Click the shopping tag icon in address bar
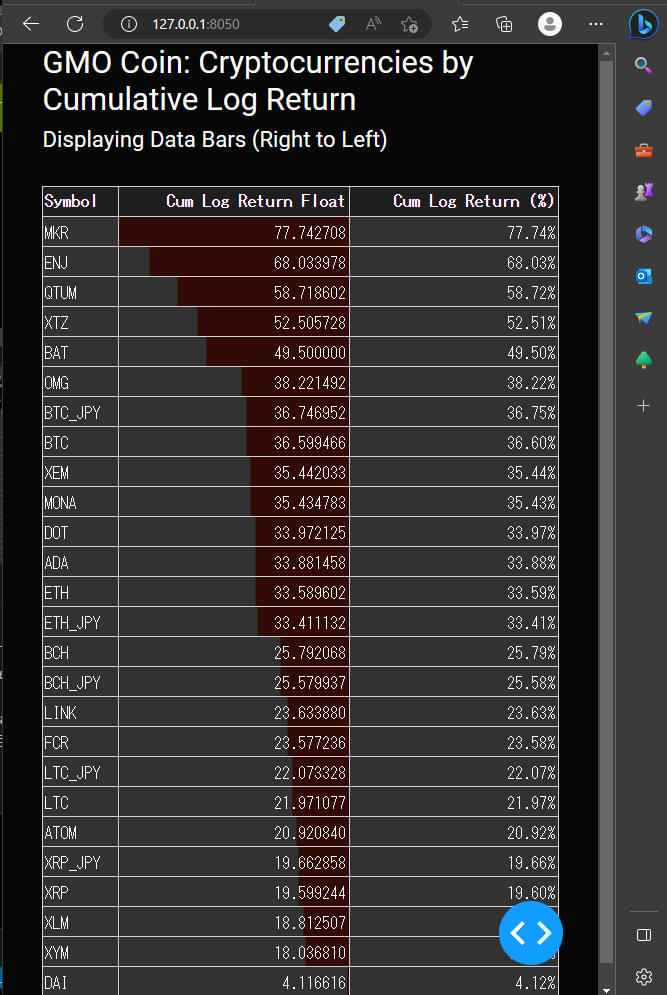Screen dimensions: 667x995 point(337,24)
